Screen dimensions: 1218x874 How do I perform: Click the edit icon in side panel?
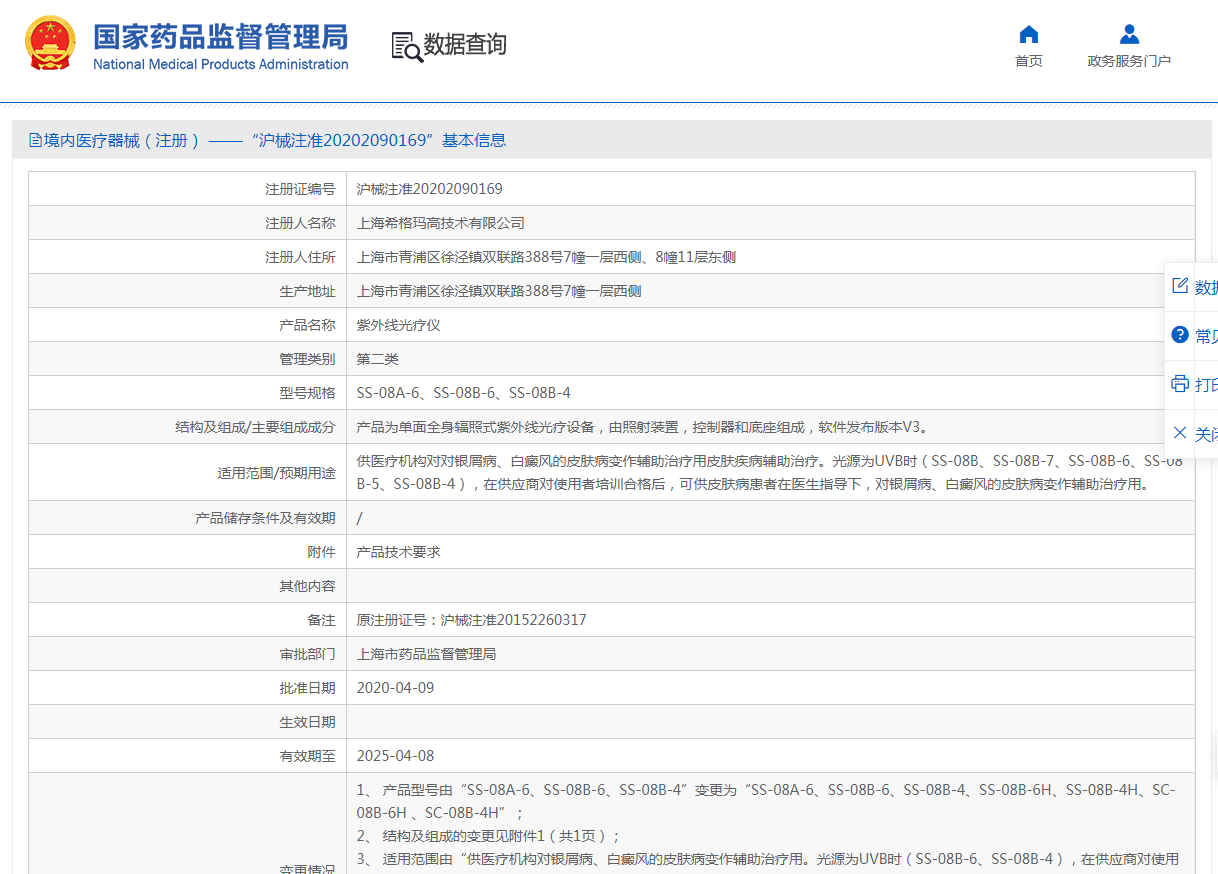[1180, 286]
